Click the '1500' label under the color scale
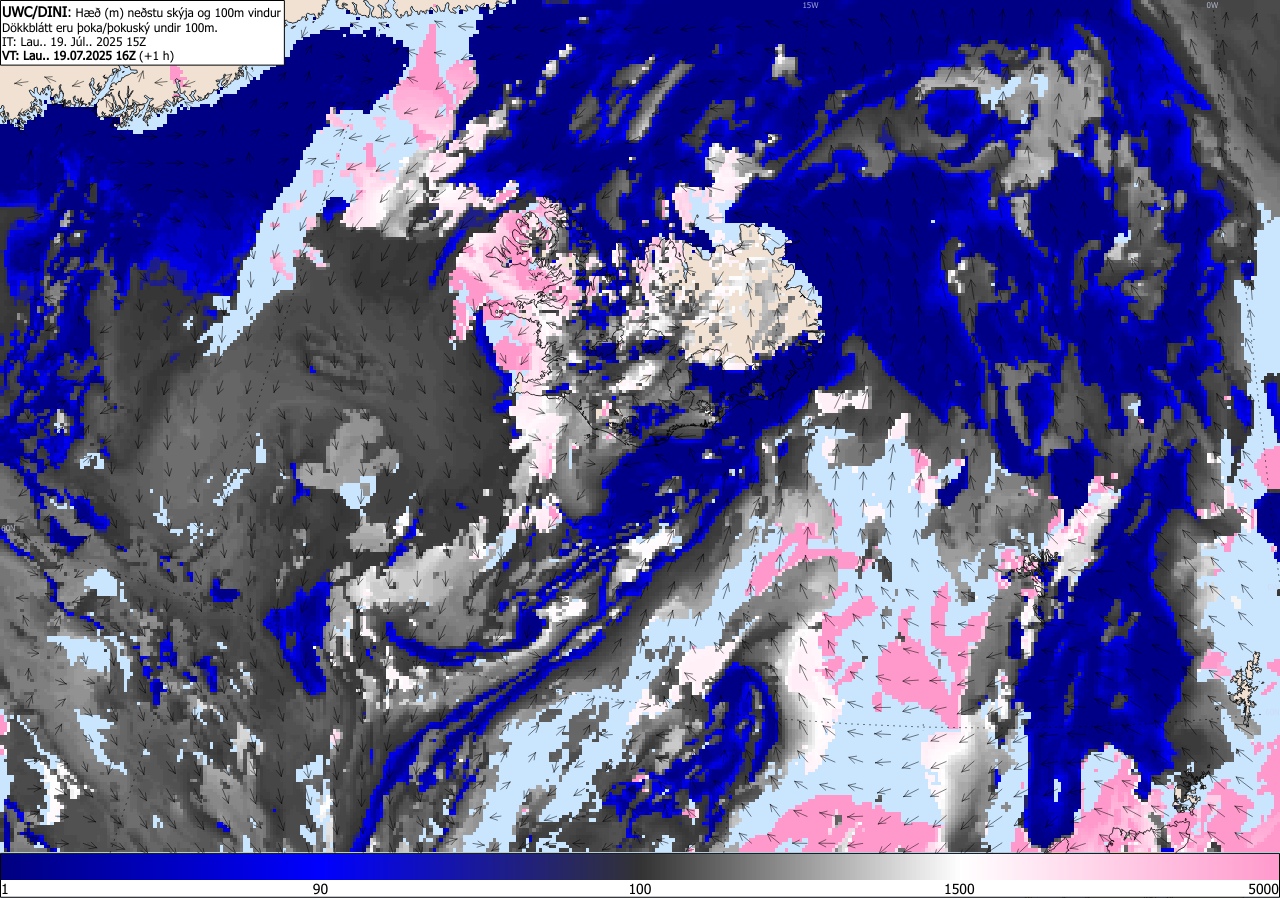 pos(959,889)
